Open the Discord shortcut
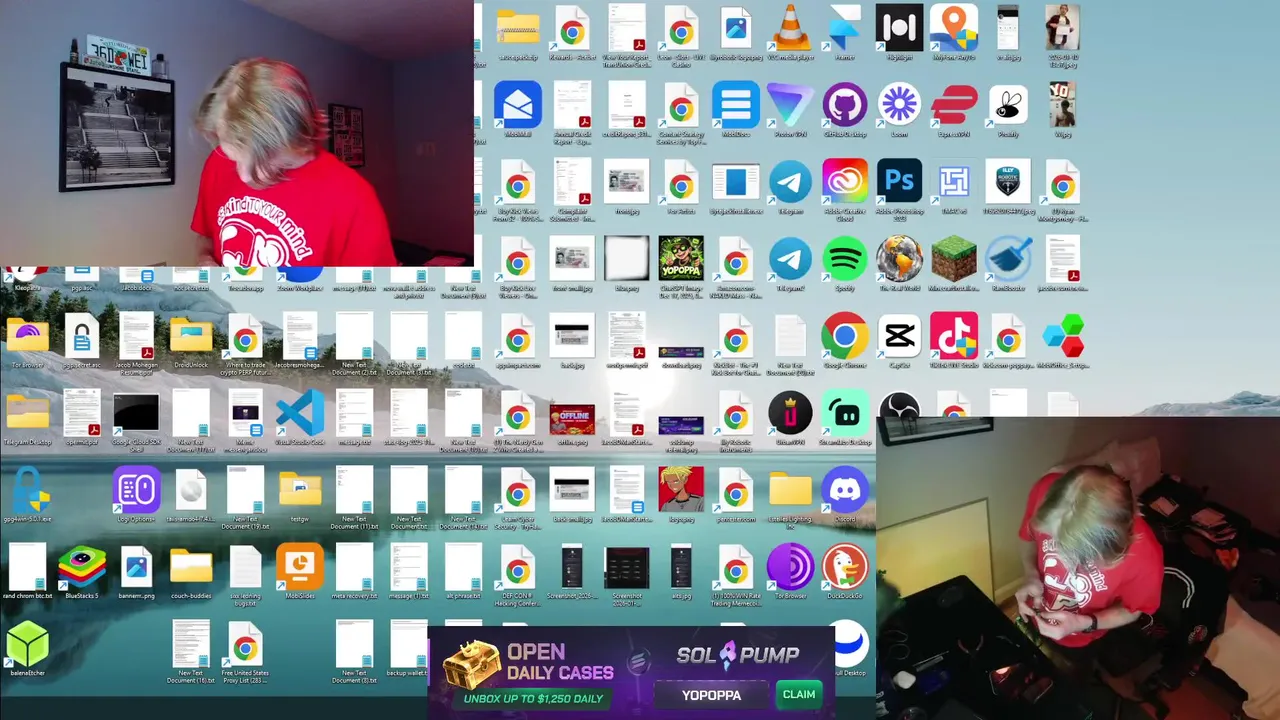1280x720 pixels. 845,491
